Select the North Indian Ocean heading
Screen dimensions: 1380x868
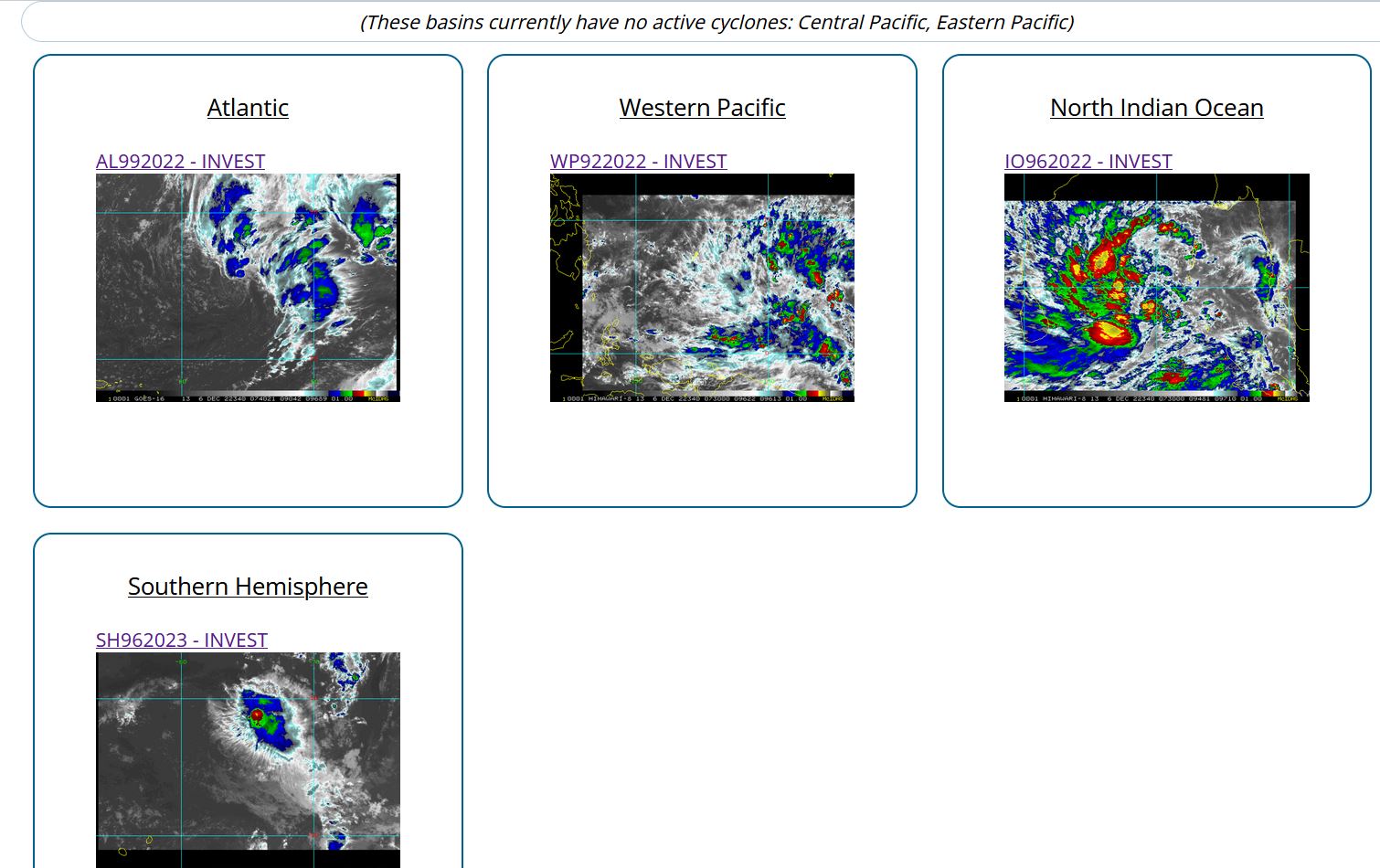[1156, 108]
